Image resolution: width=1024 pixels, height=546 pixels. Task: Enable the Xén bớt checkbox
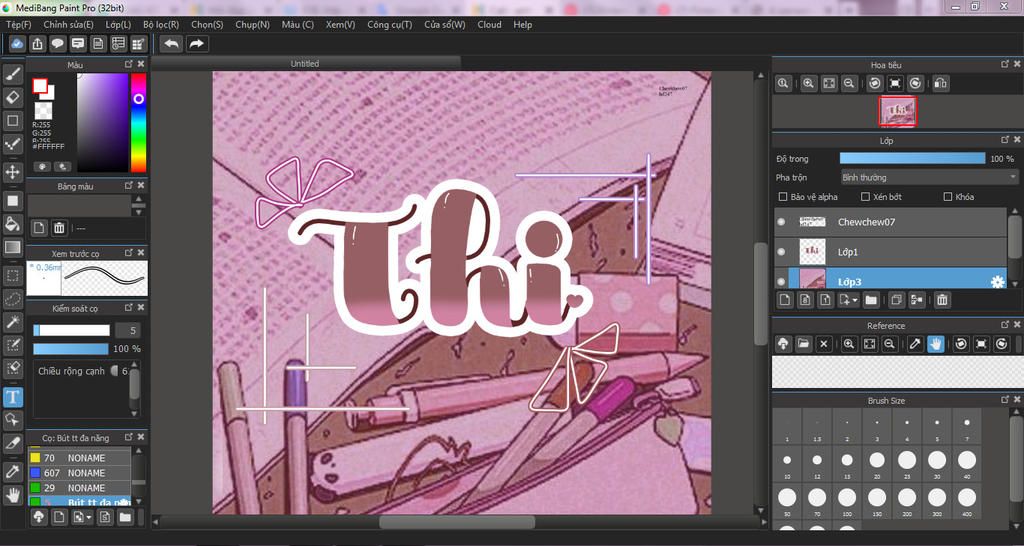pyautogui.click(x=865, y=197)
